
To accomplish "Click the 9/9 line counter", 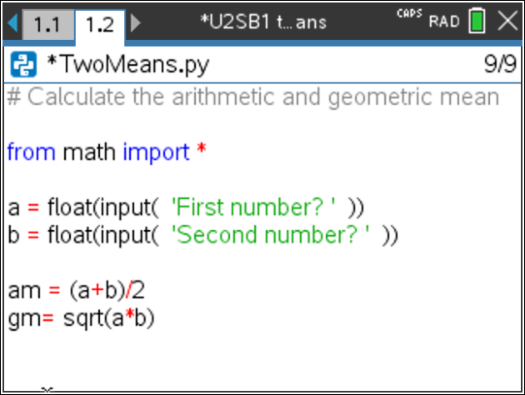I will coord(500,64).
